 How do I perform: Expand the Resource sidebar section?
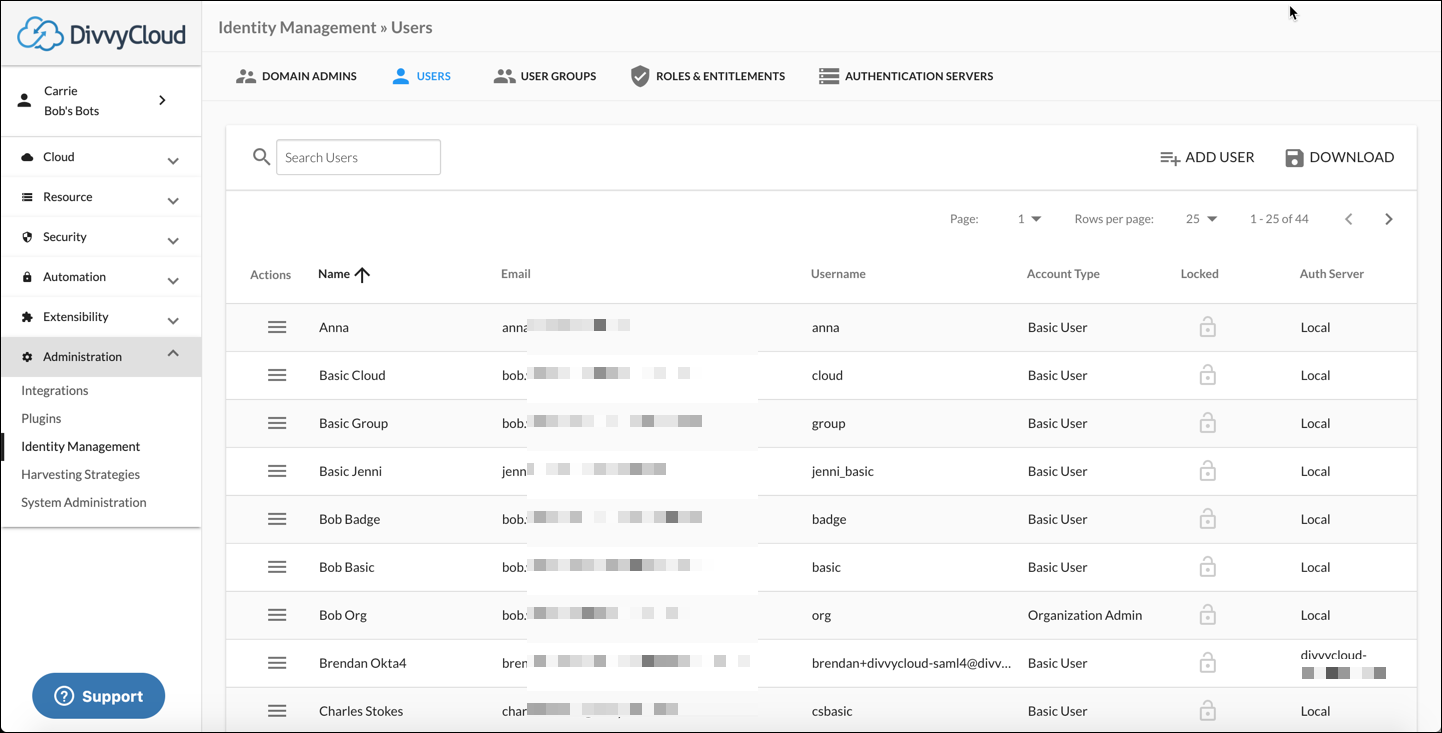pos(101,197)
